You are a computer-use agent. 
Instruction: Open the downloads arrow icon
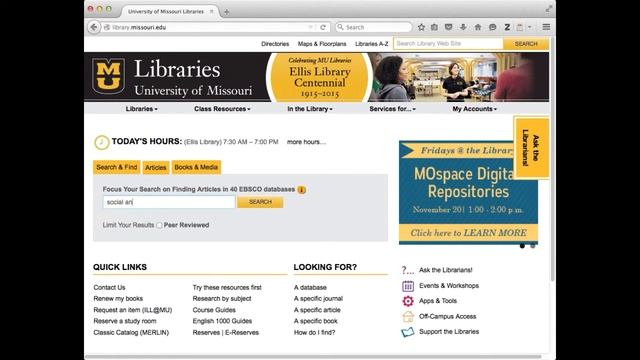[x=463, y=27]
